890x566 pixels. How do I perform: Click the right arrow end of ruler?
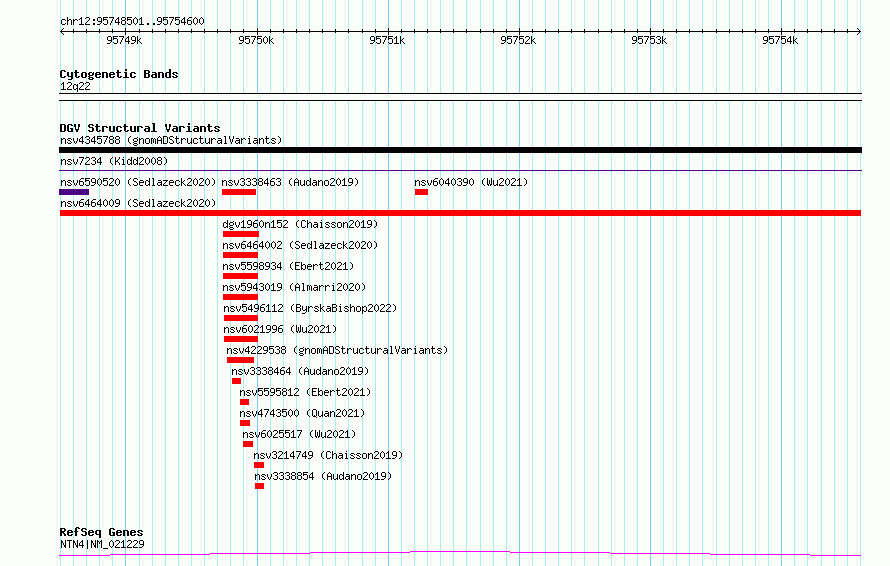859,32
